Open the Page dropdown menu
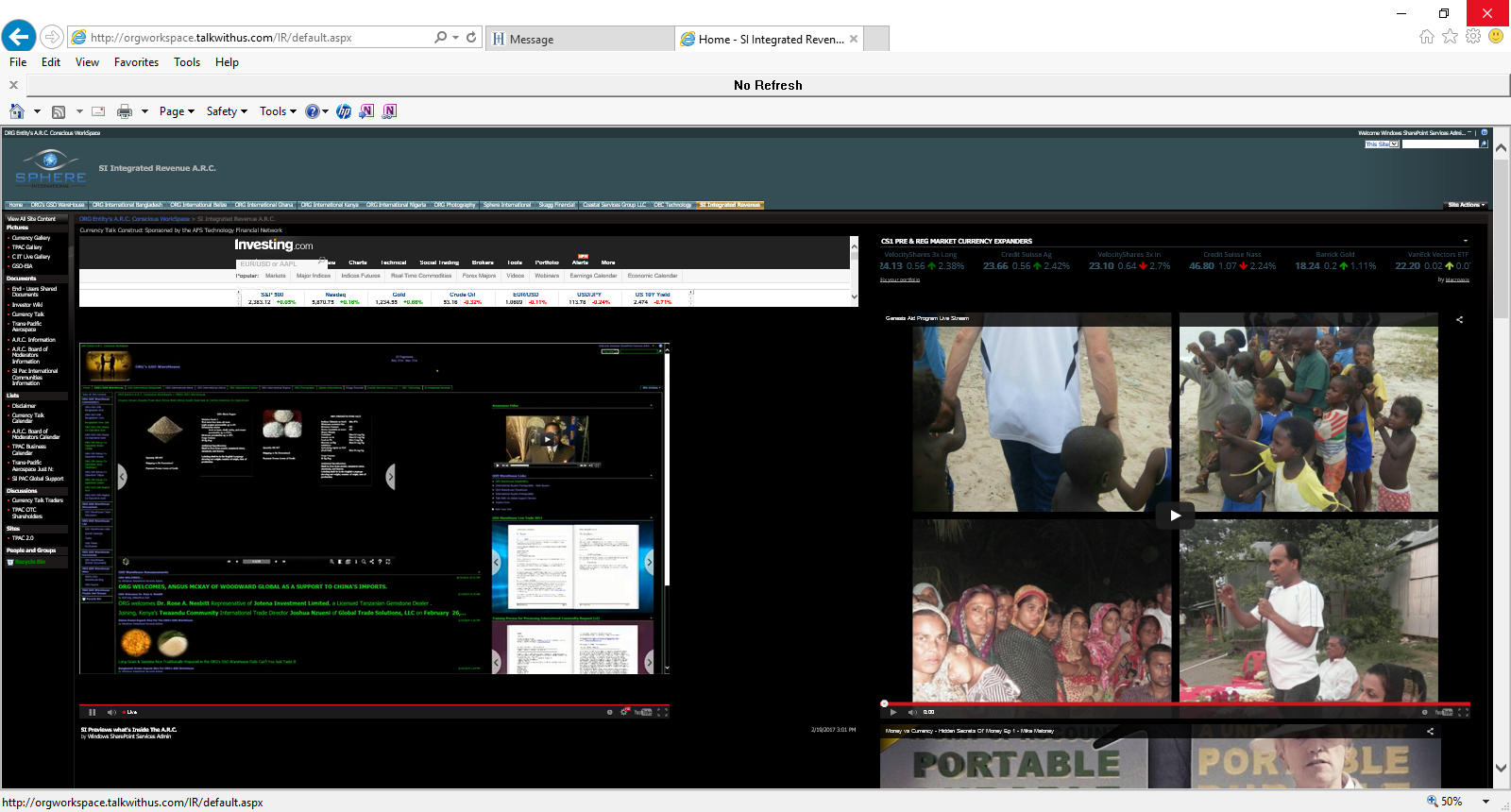 tap(177, 111)
